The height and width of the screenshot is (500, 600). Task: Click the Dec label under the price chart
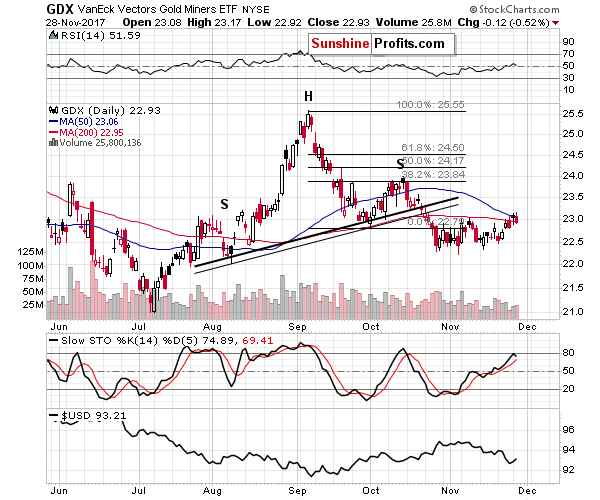[528, 327]
